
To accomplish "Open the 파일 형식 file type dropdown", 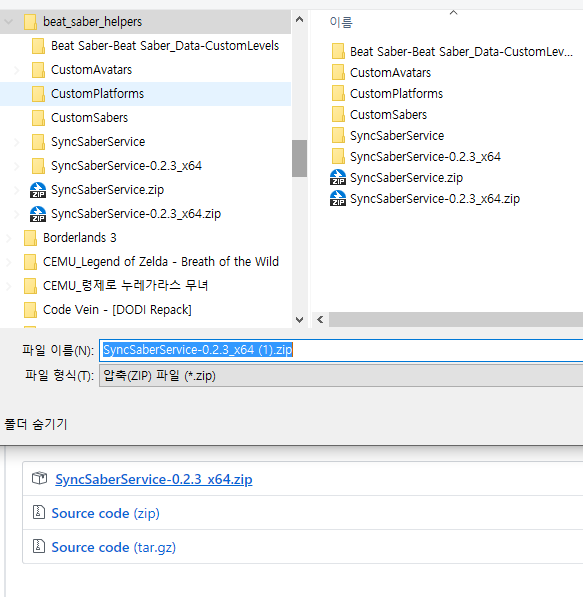I will [341, 376].
